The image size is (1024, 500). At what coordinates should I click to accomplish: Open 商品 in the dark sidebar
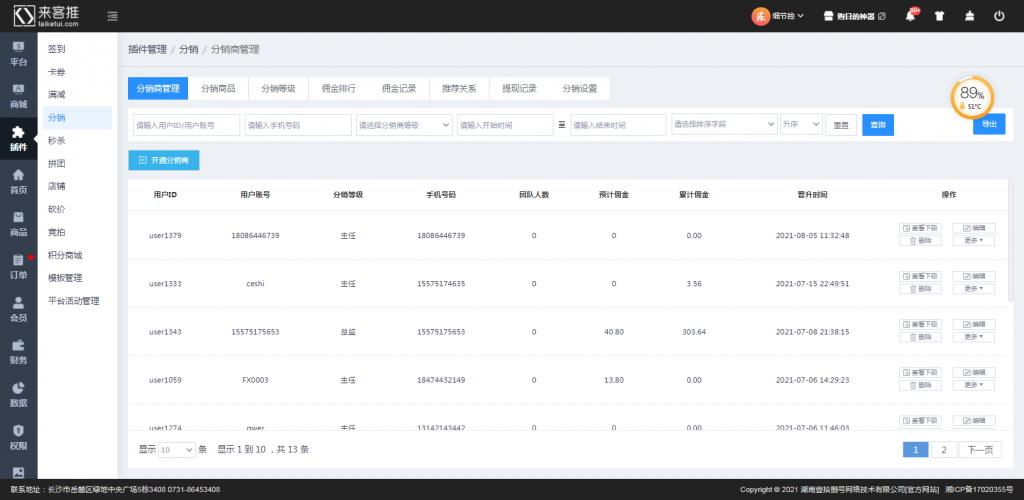[18, 224]
